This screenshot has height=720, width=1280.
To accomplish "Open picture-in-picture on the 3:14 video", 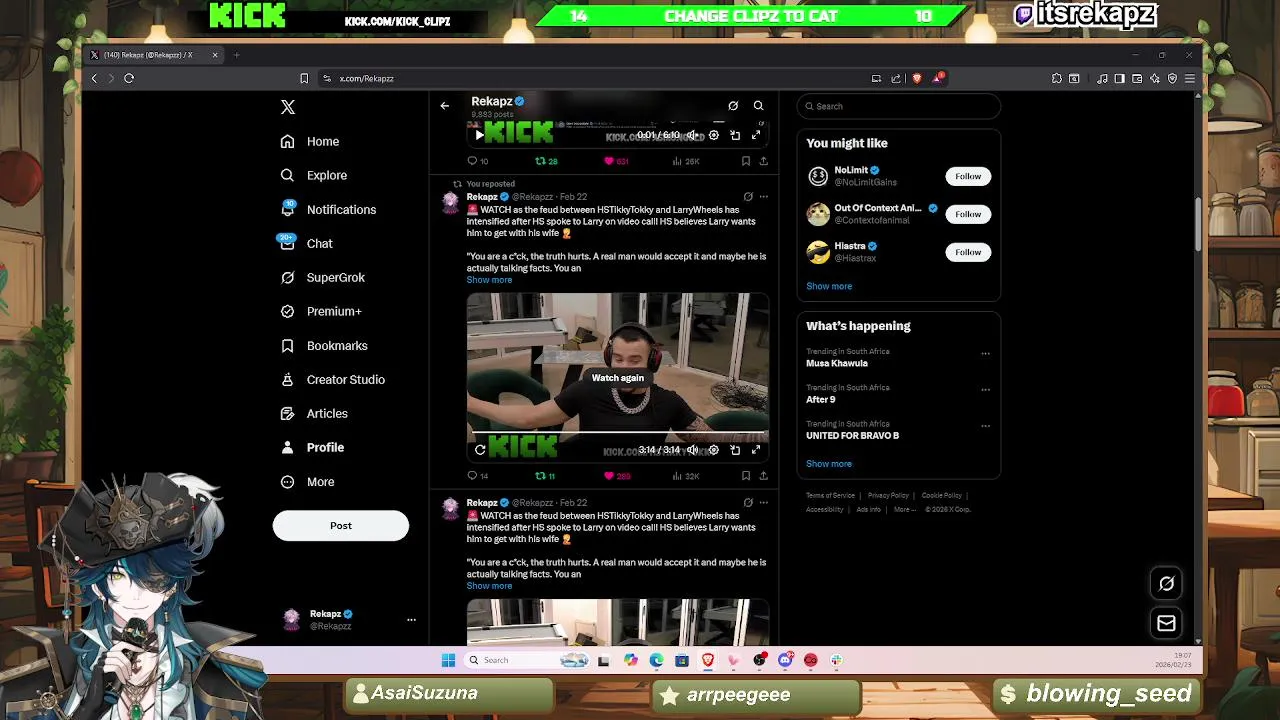I will coord(735,450).
